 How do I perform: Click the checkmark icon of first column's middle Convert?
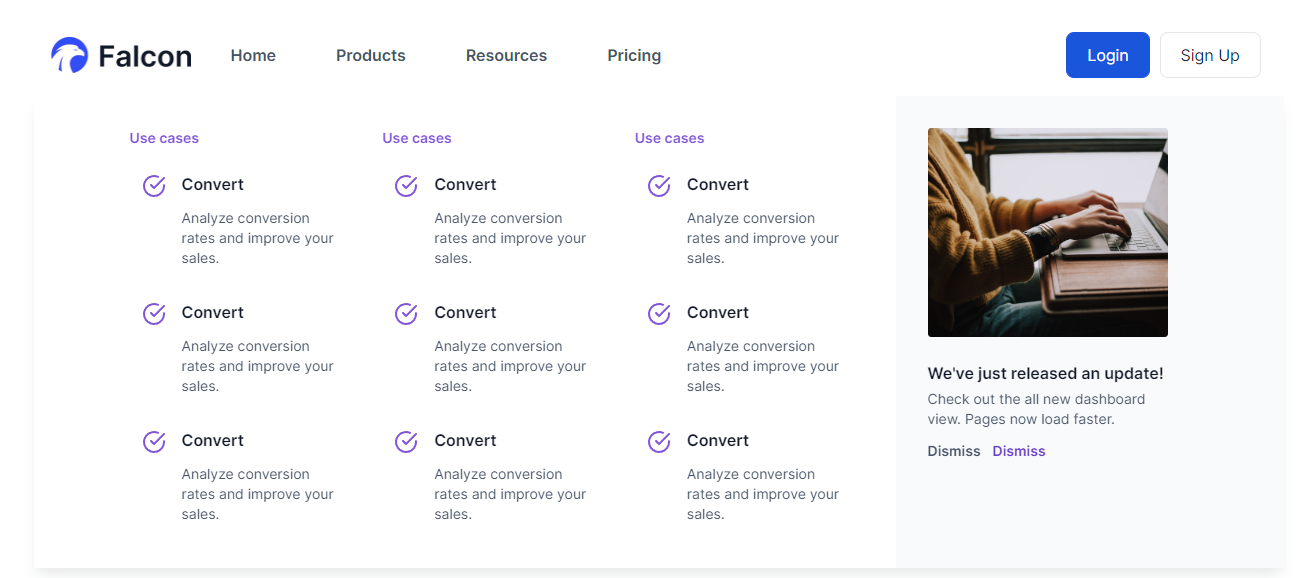click(154, 314)
